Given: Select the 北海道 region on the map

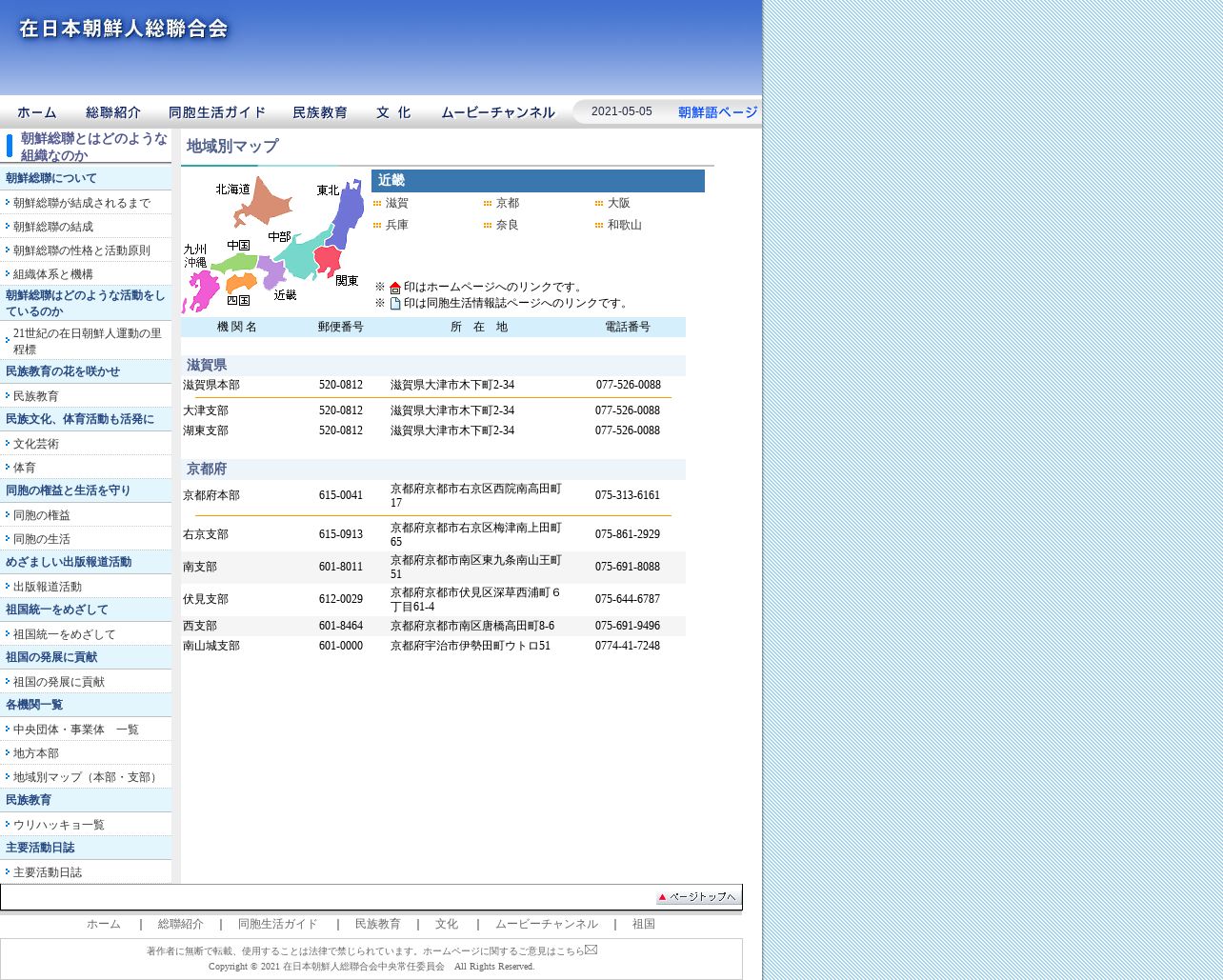Looking at the screenshot, I should [x=262, y=200].
